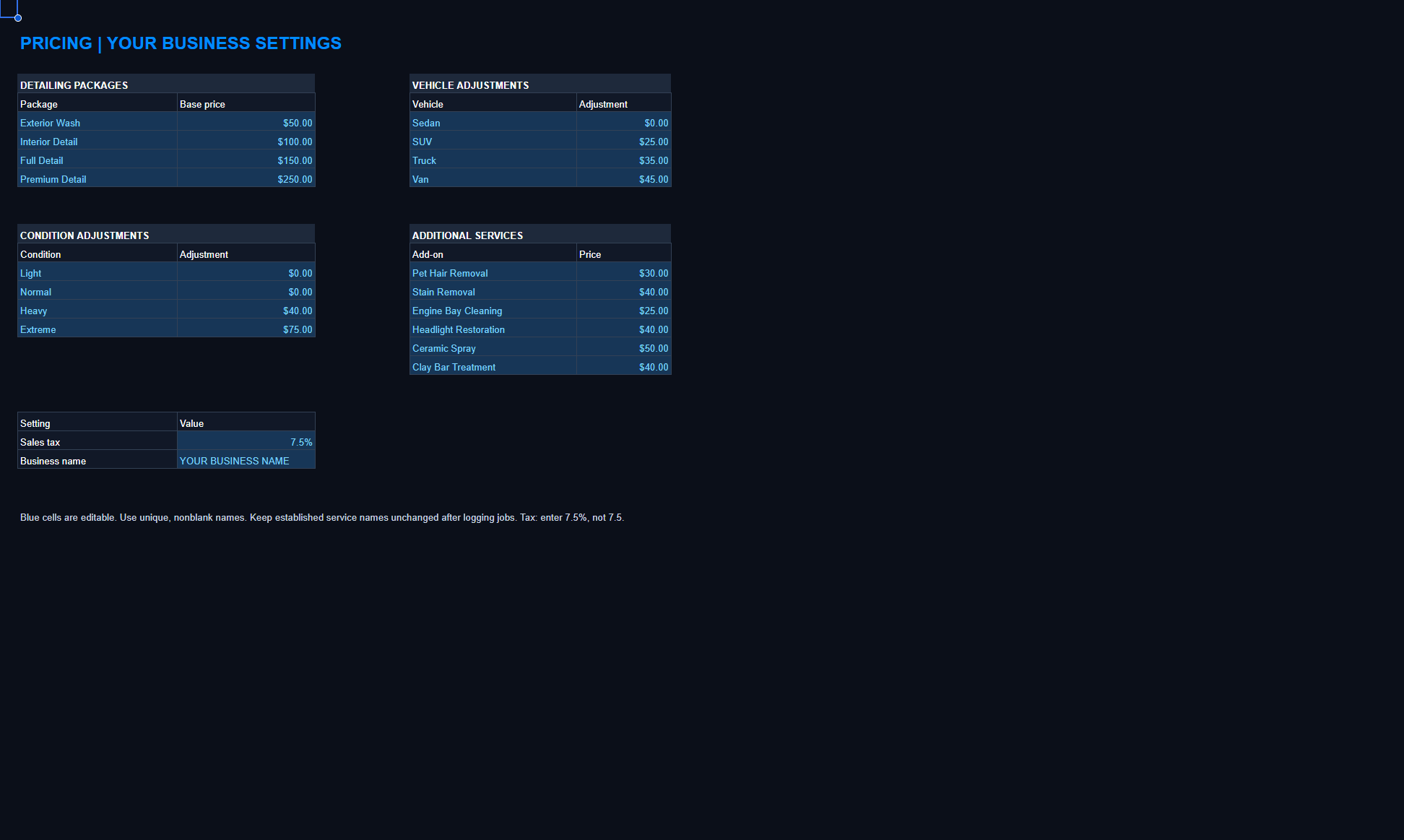The height and width of the screenshot is (840, 1404).
Task: Click the blue cells editable instruction note
Action: click(x=322, y=517)
